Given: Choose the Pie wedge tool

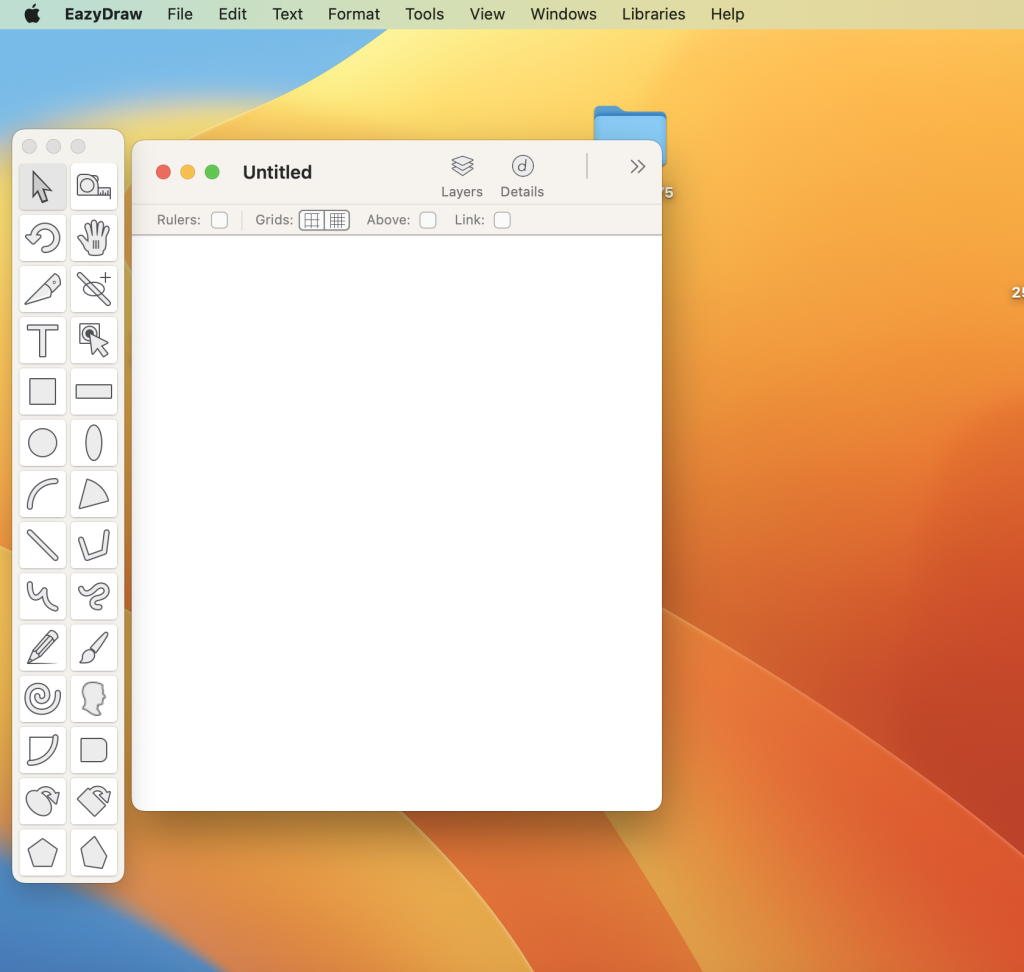Looking at the screenshot, I should [94, 494].
